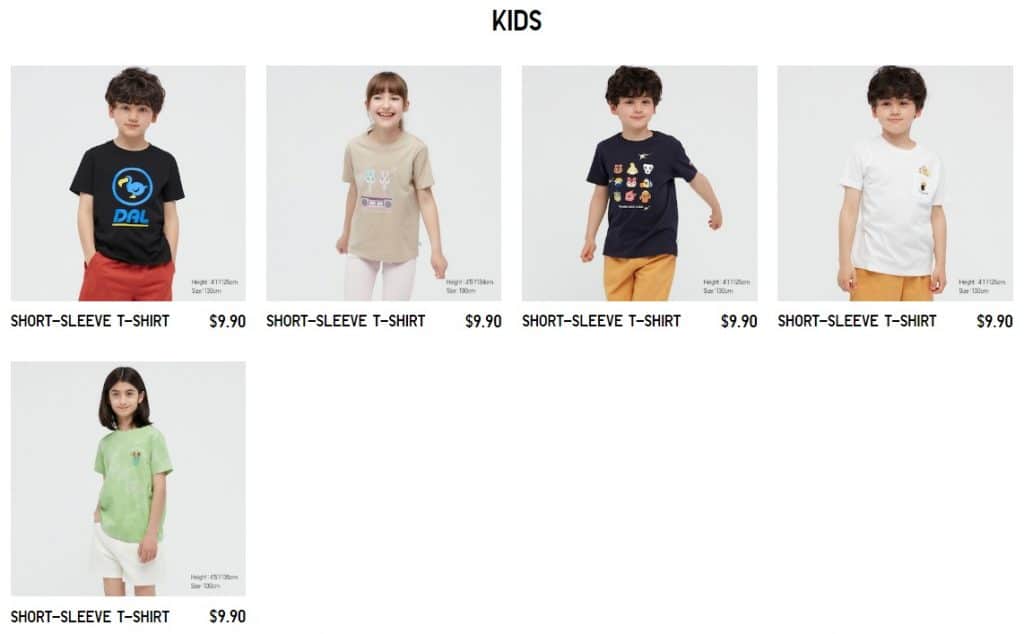The image size is (1024, 634).
Task: Click the $9.90 price of the beige shirt
Action: [x=483, y=321]
